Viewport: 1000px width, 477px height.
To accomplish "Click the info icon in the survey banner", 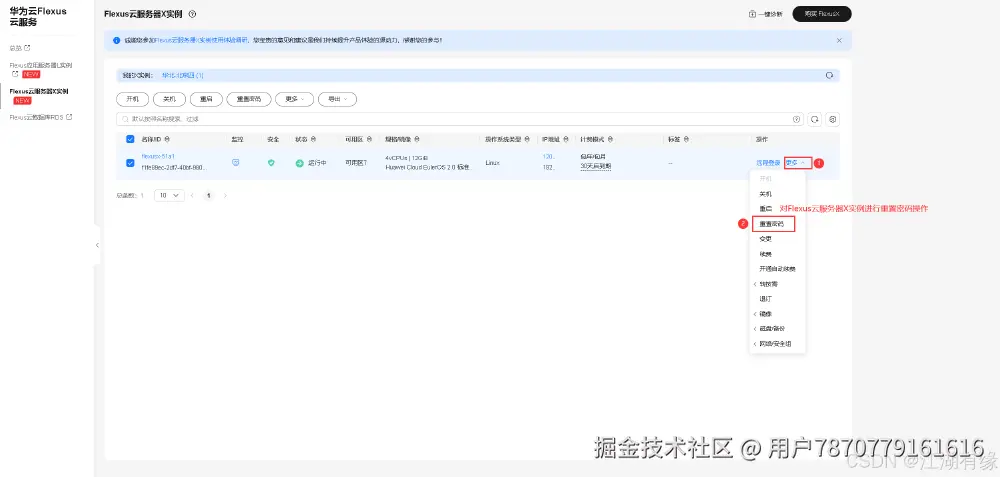I will coord(117,40).
